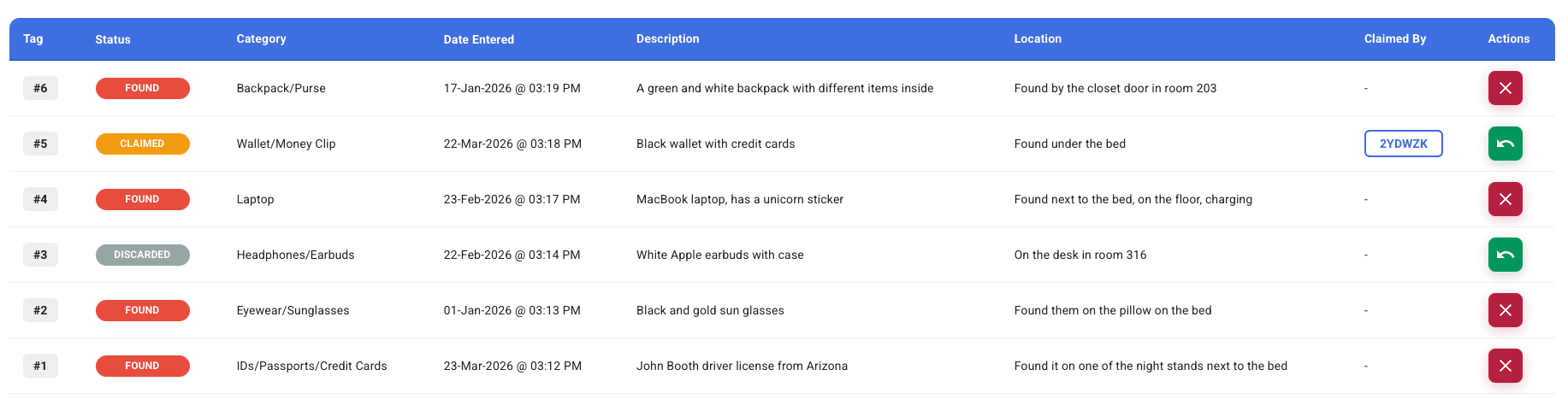Select tag #5 badge
The height and width of the screenshot is (399, 1568).
coord(40,144)
